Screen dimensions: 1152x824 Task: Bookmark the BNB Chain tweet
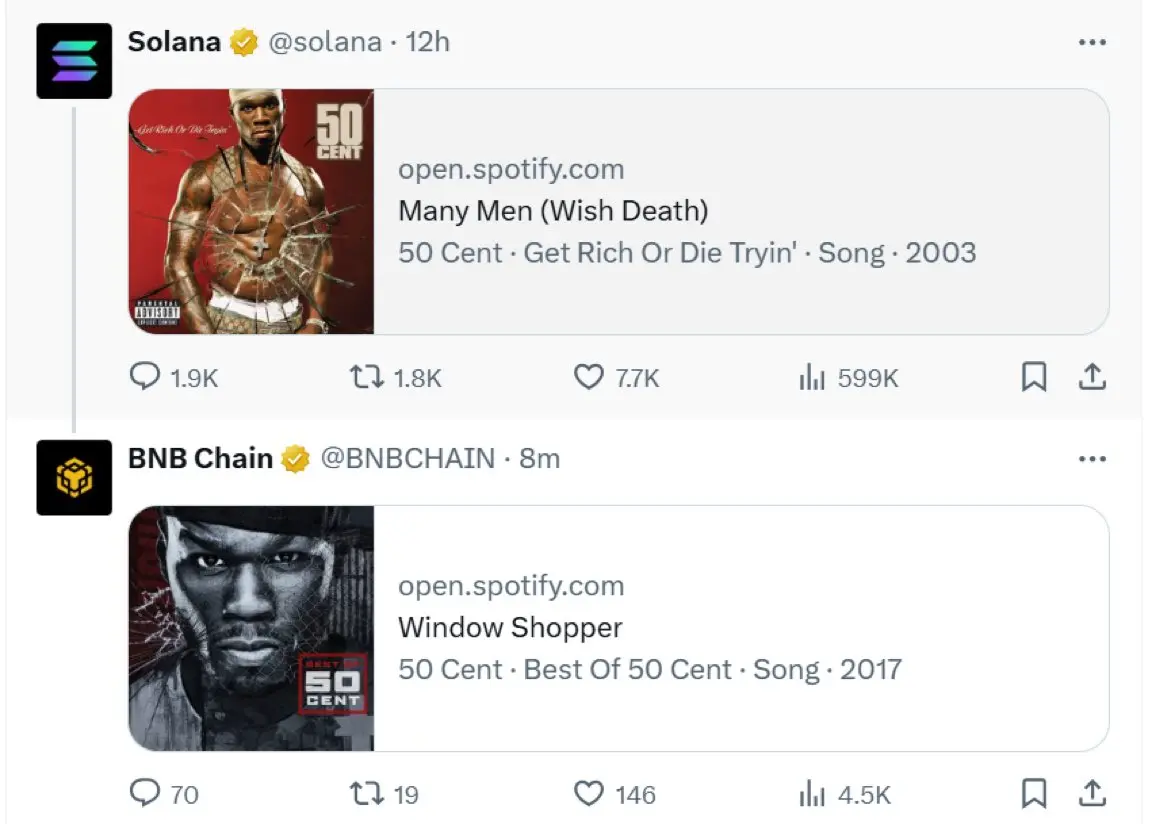pos(1034,794)
